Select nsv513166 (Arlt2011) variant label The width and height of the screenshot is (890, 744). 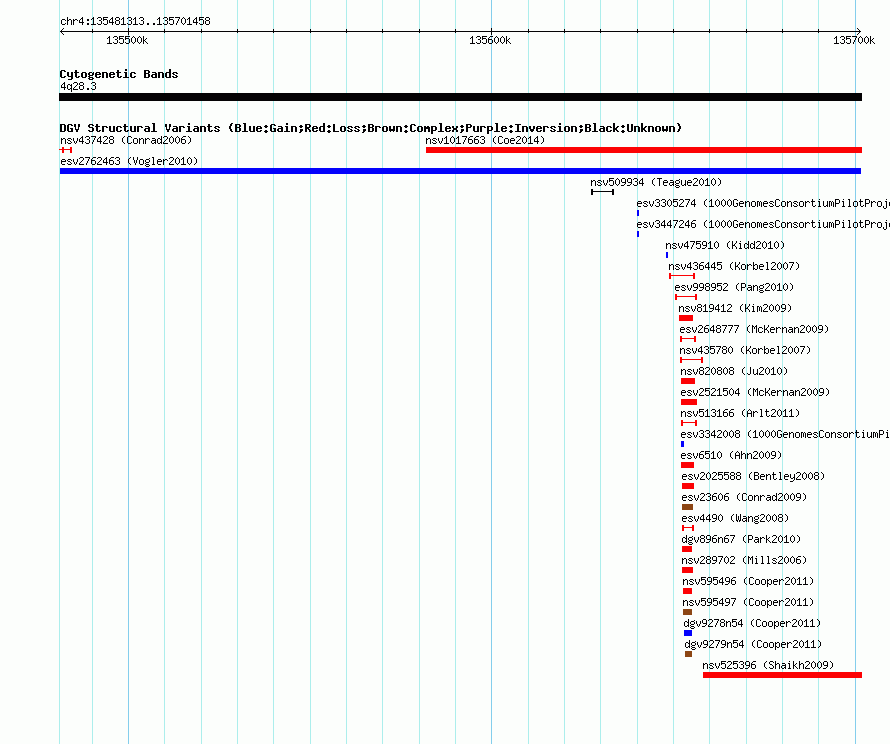point(740,413)
